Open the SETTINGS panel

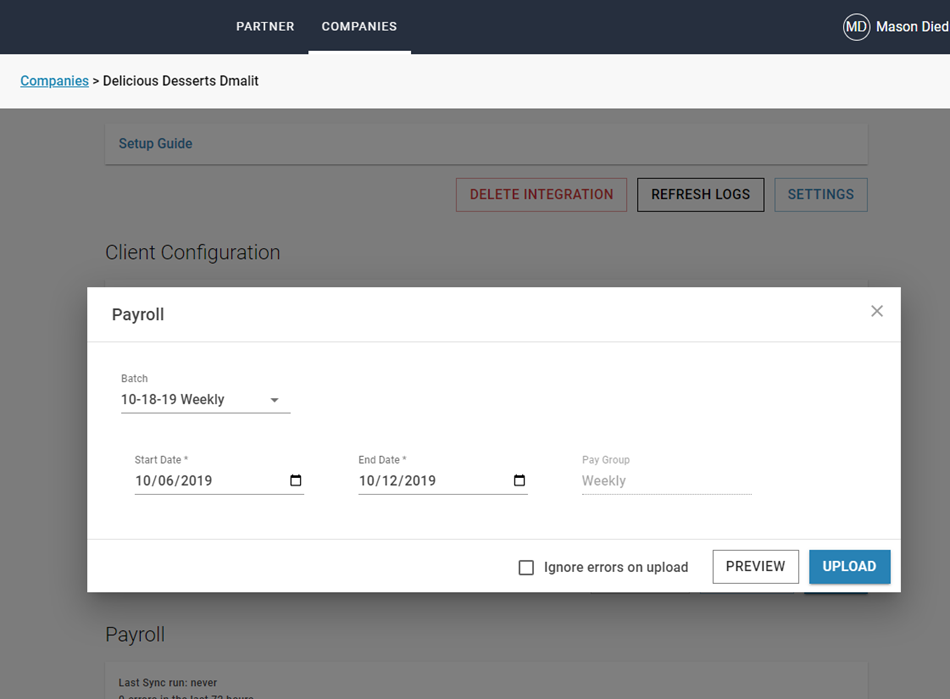point(820,194)
